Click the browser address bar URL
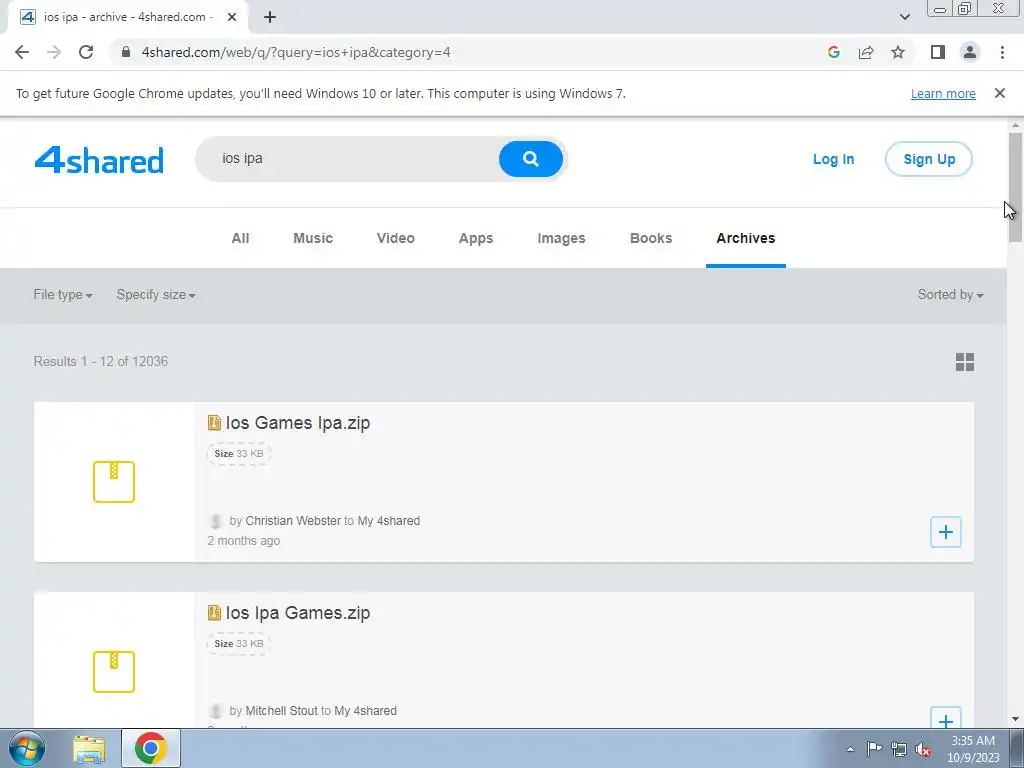This screenshot has width=1024, height=768. coord(296,52)
